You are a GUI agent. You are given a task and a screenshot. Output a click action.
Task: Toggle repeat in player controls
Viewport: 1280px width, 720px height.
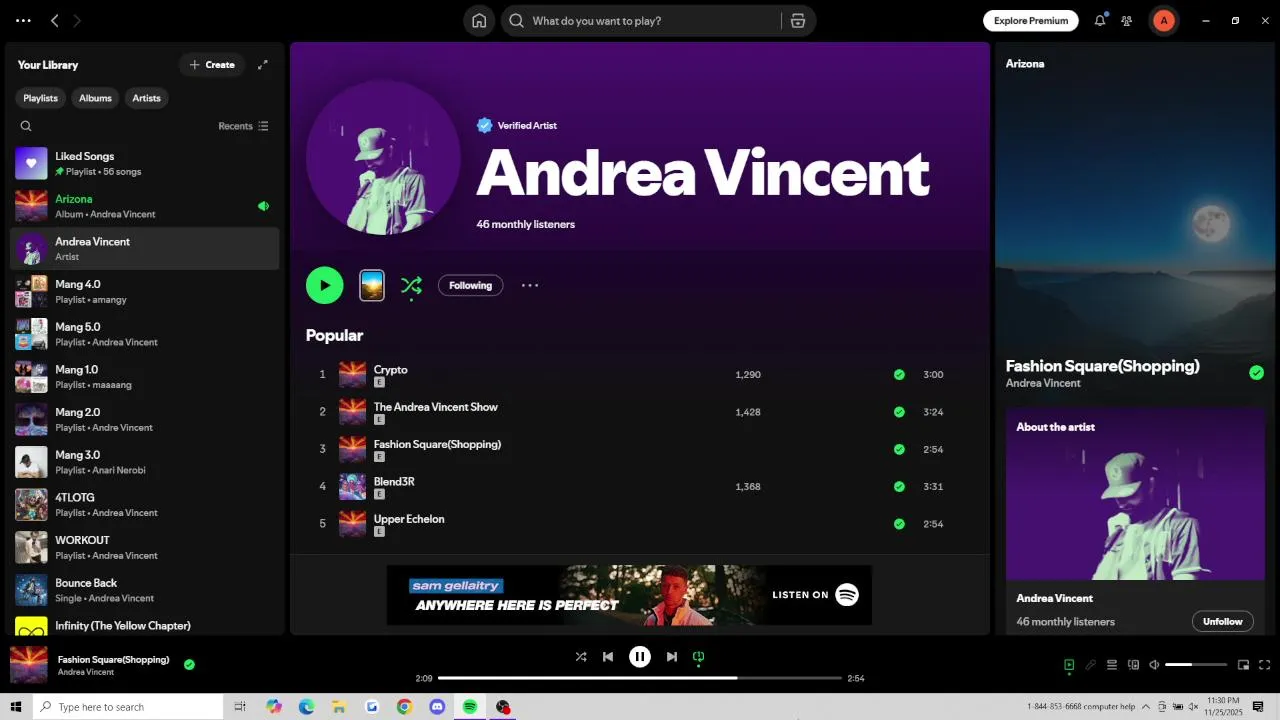699,657
